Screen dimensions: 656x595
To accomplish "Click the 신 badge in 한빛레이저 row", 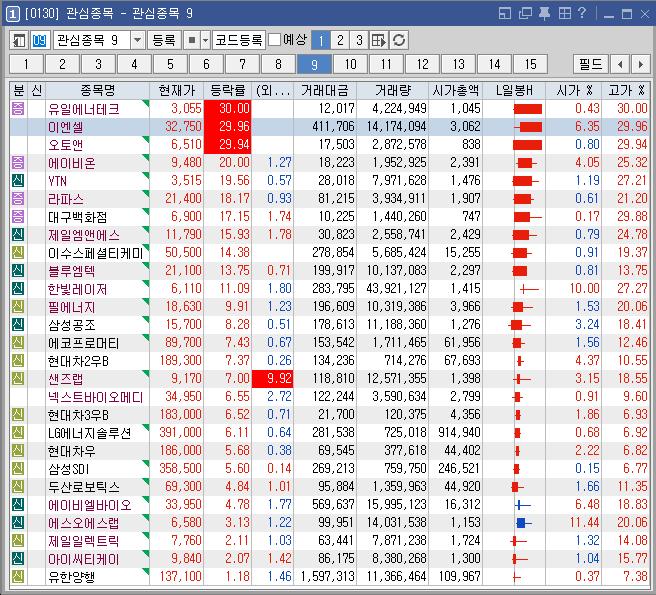I will (x=18, y=289).
